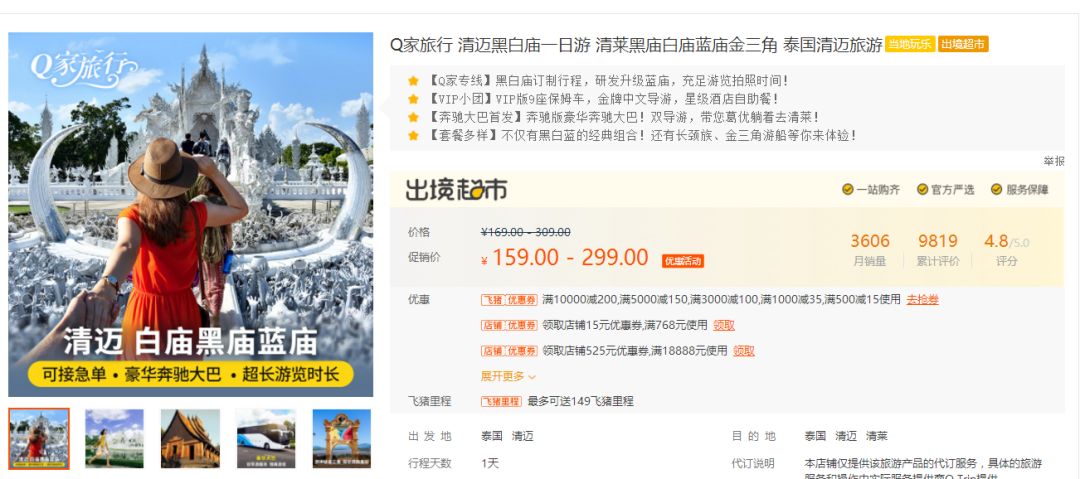Click the main white temple product image

click(191, 214)
